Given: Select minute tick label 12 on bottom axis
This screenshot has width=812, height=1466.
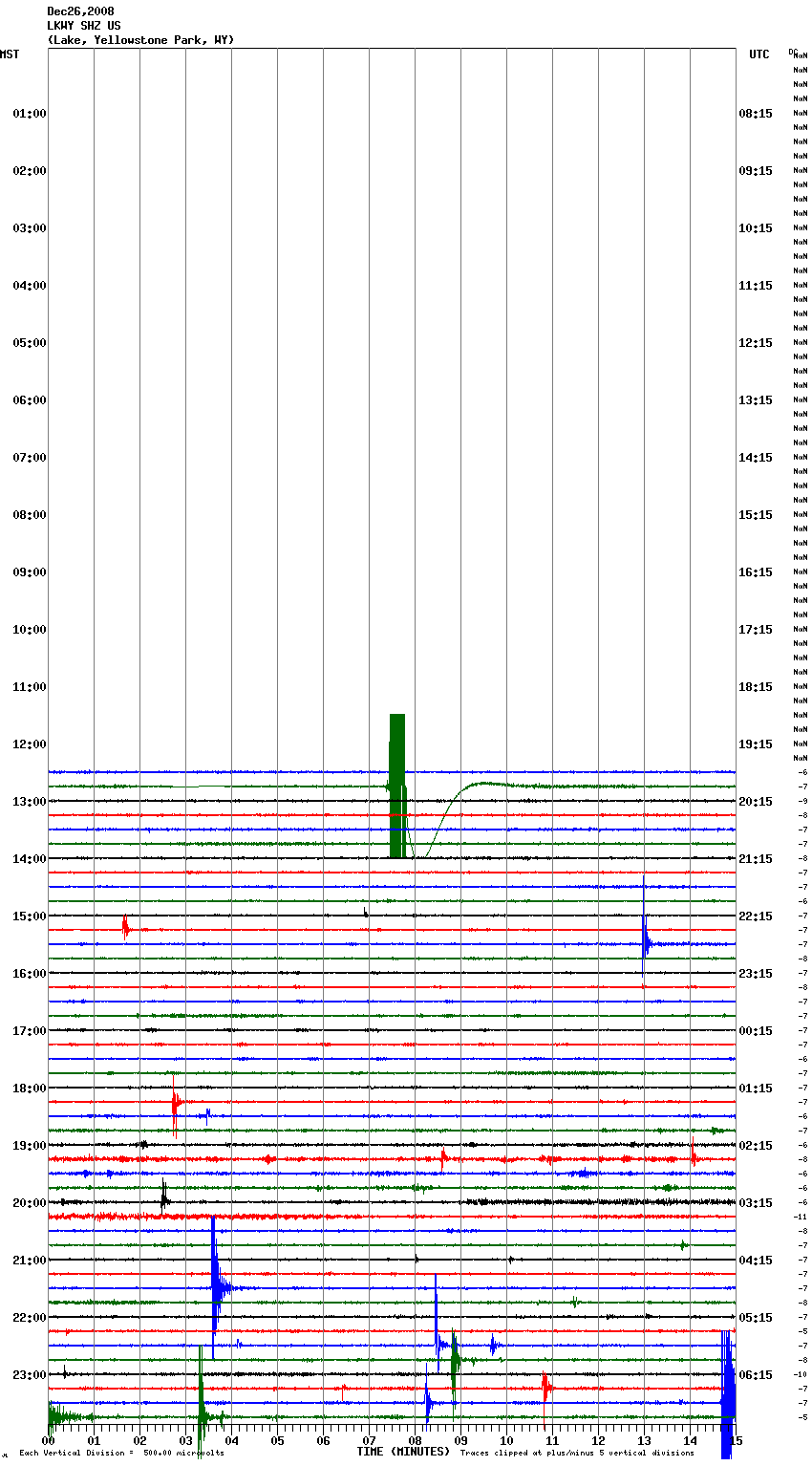Looking at the screenshot, I should [598, 1440].
